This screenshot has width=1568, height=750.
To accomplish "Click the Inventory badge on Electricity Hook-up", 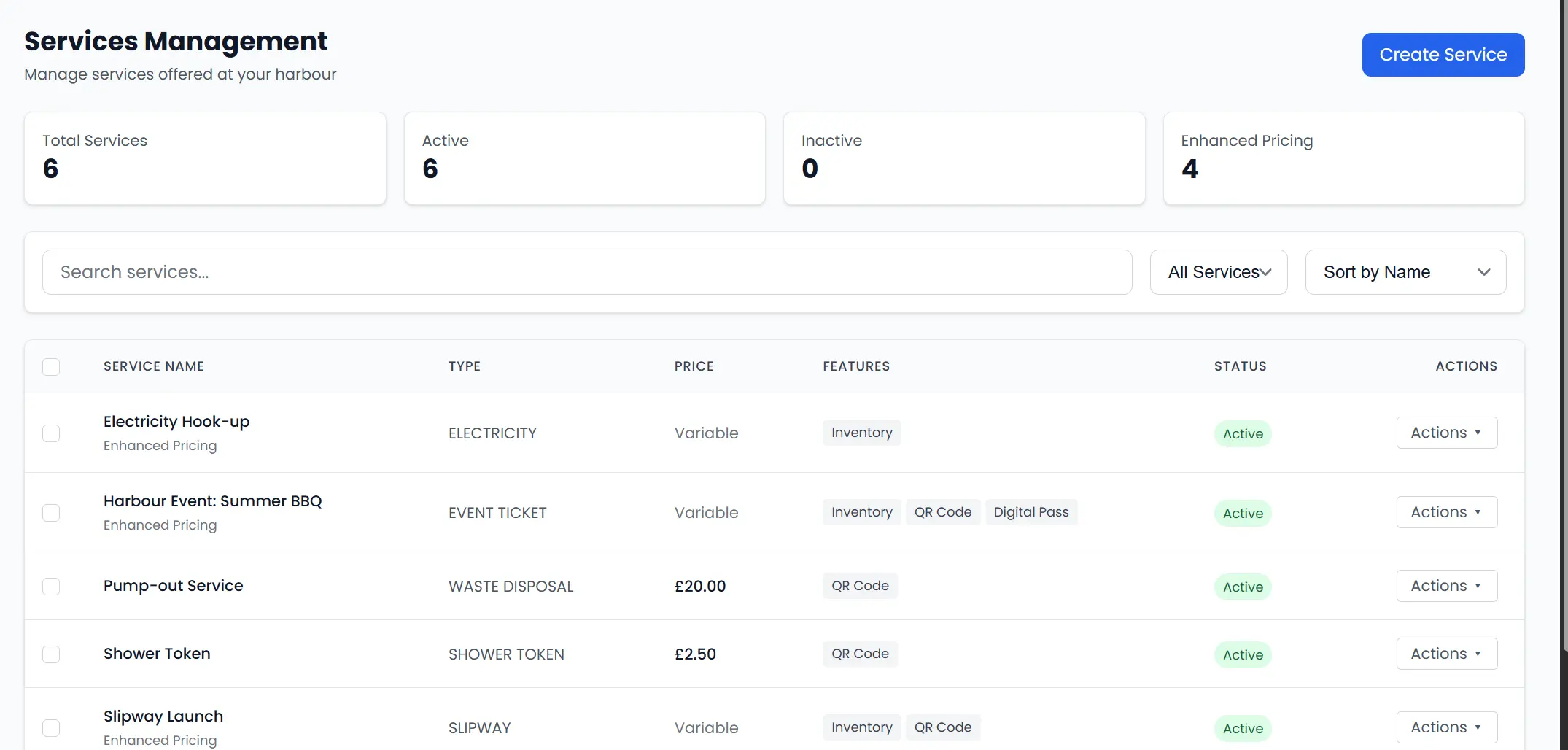I will tap(861, 432).
